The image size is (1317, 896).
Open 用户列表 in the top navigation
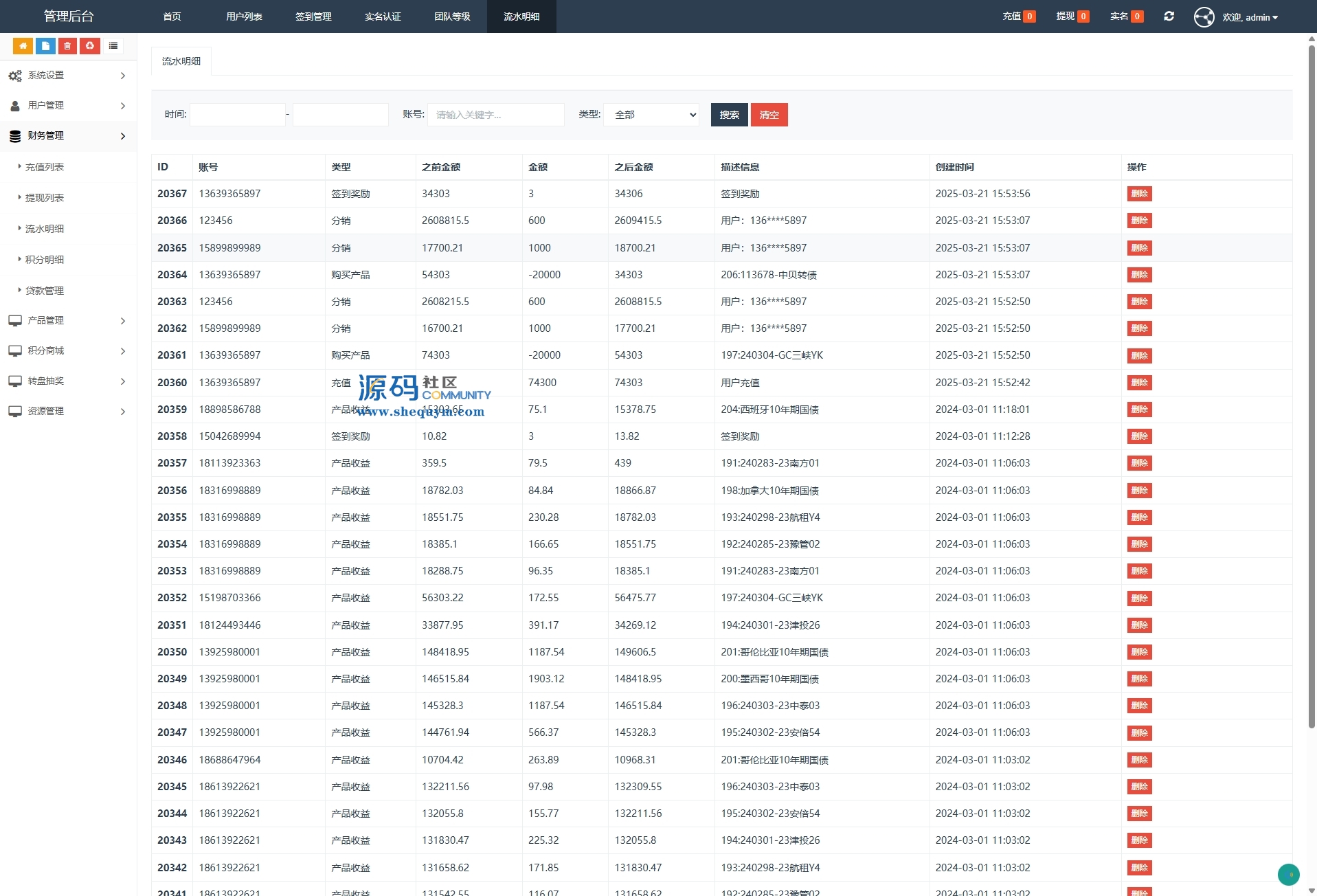[x=244, y=16]
